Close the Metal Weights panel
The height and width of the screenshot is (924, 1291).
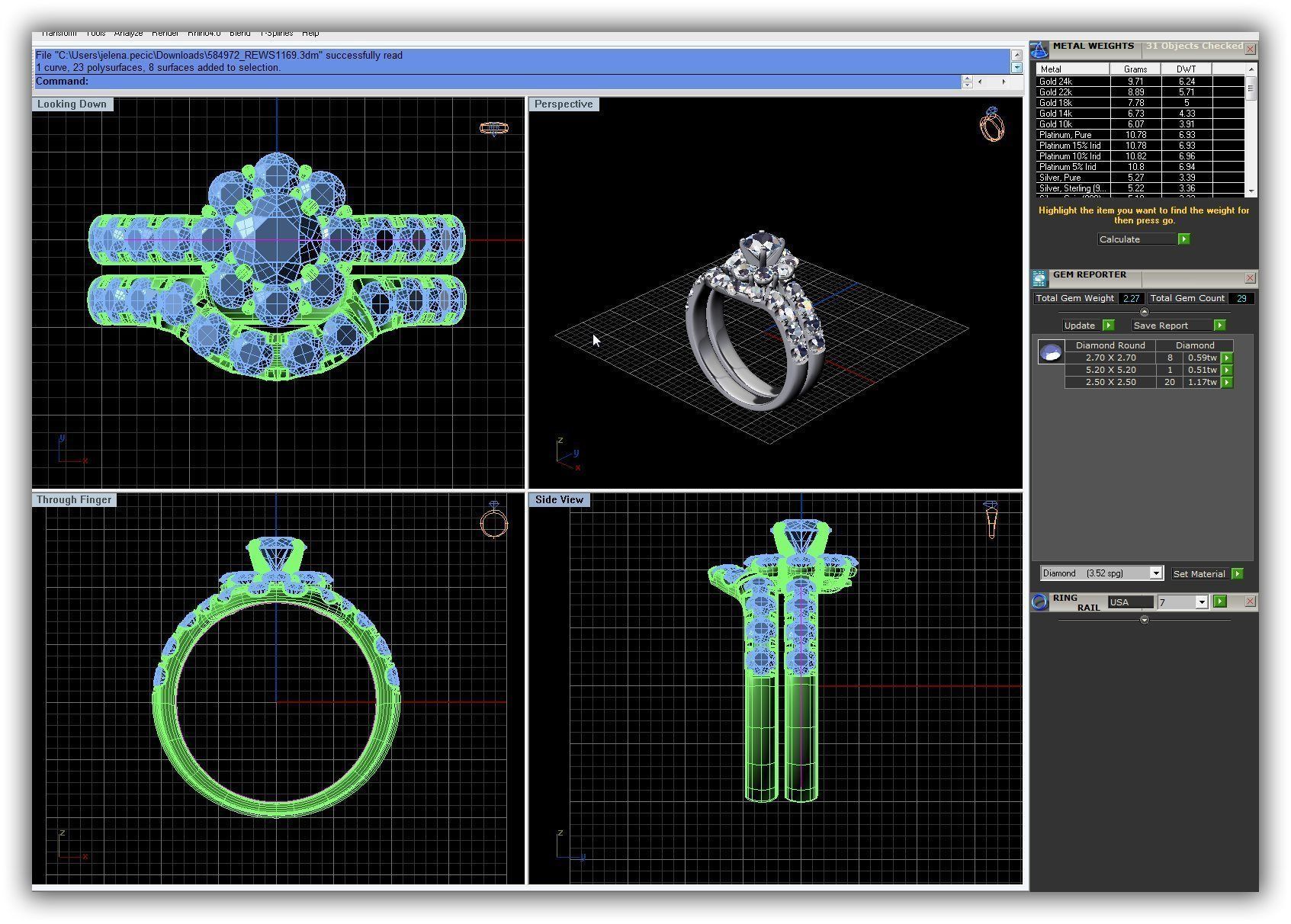pos(1251,49)
